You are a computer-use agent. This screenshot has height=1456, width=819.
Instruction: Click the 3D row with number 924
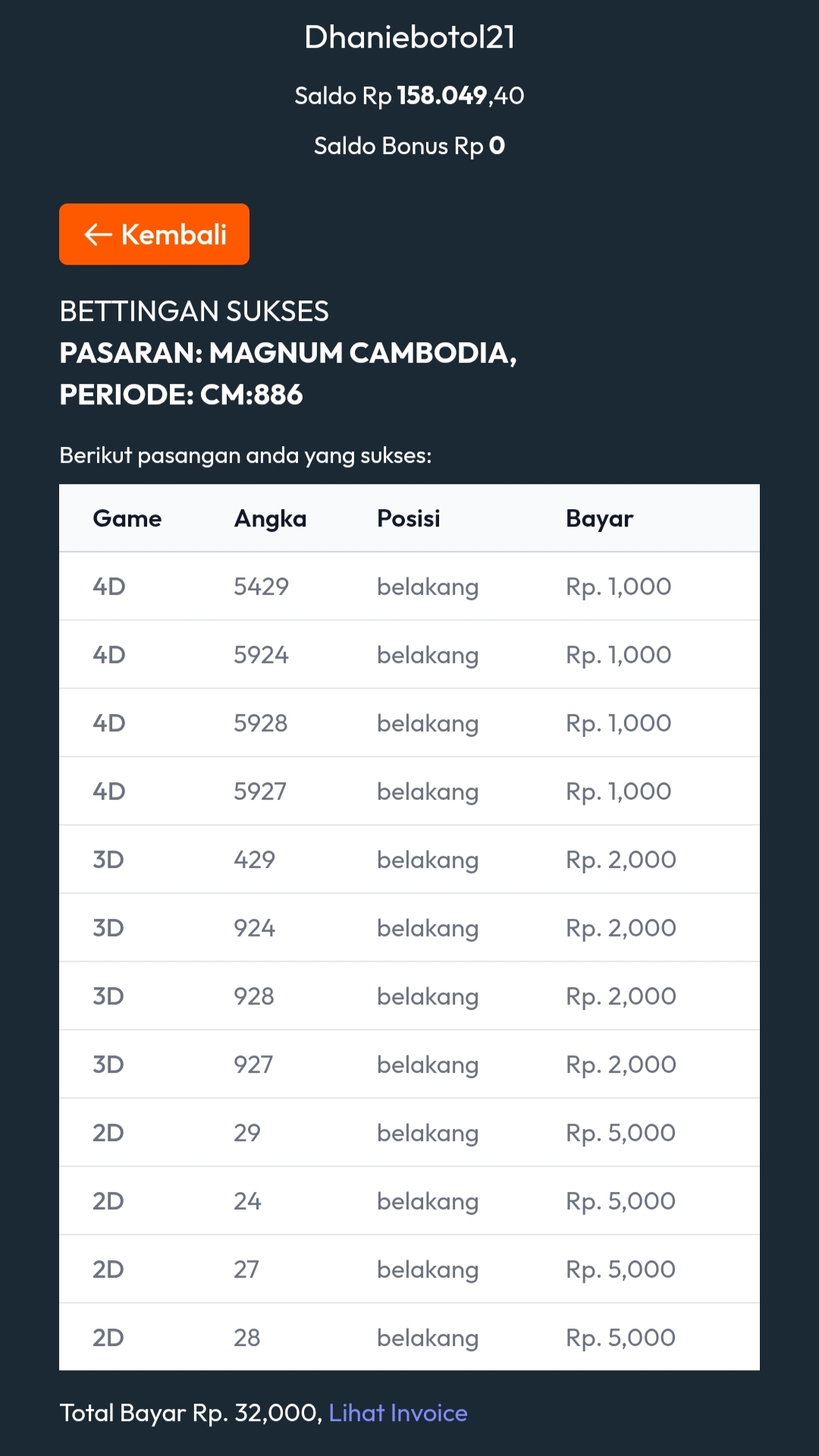(x=409, y=928)
